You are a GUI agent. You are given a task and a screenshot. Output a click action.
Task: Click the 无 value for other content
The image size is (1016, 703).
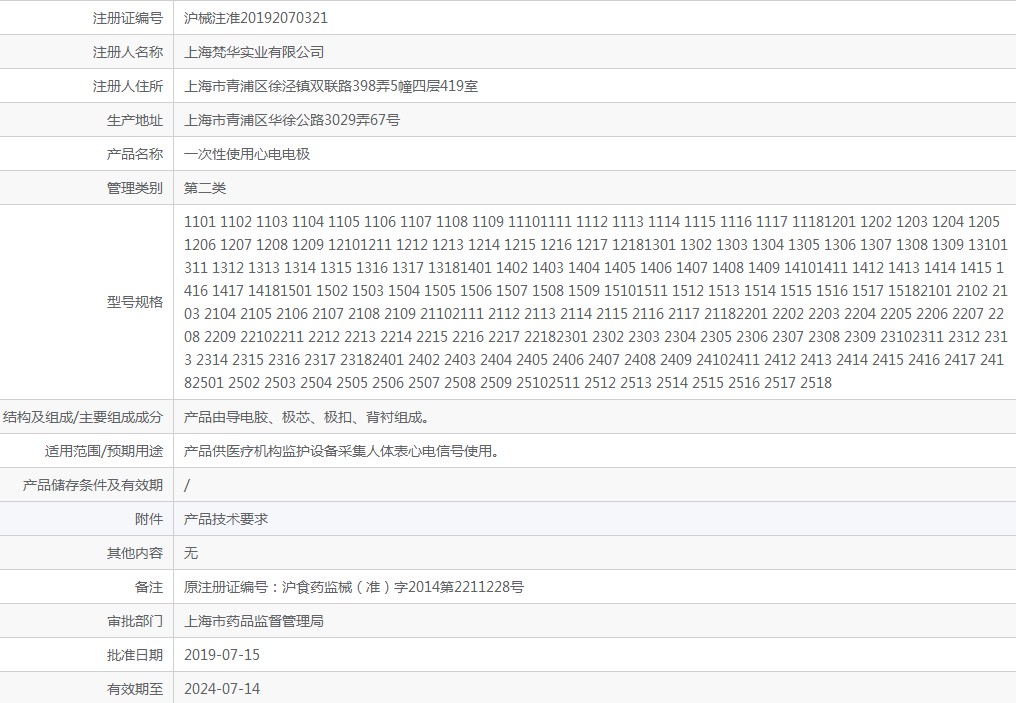(190, 553)
